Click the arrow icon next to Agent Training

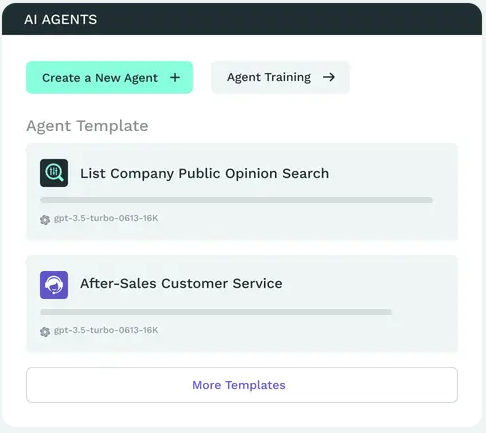point(329,77)
